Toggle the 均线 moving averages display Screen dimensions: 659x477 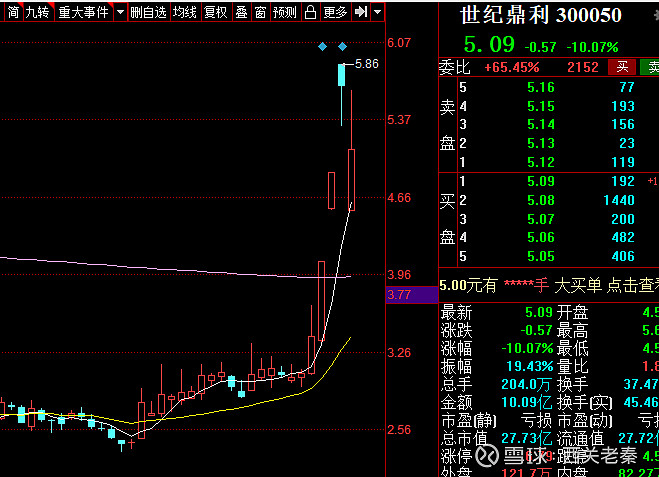(185, 12)
